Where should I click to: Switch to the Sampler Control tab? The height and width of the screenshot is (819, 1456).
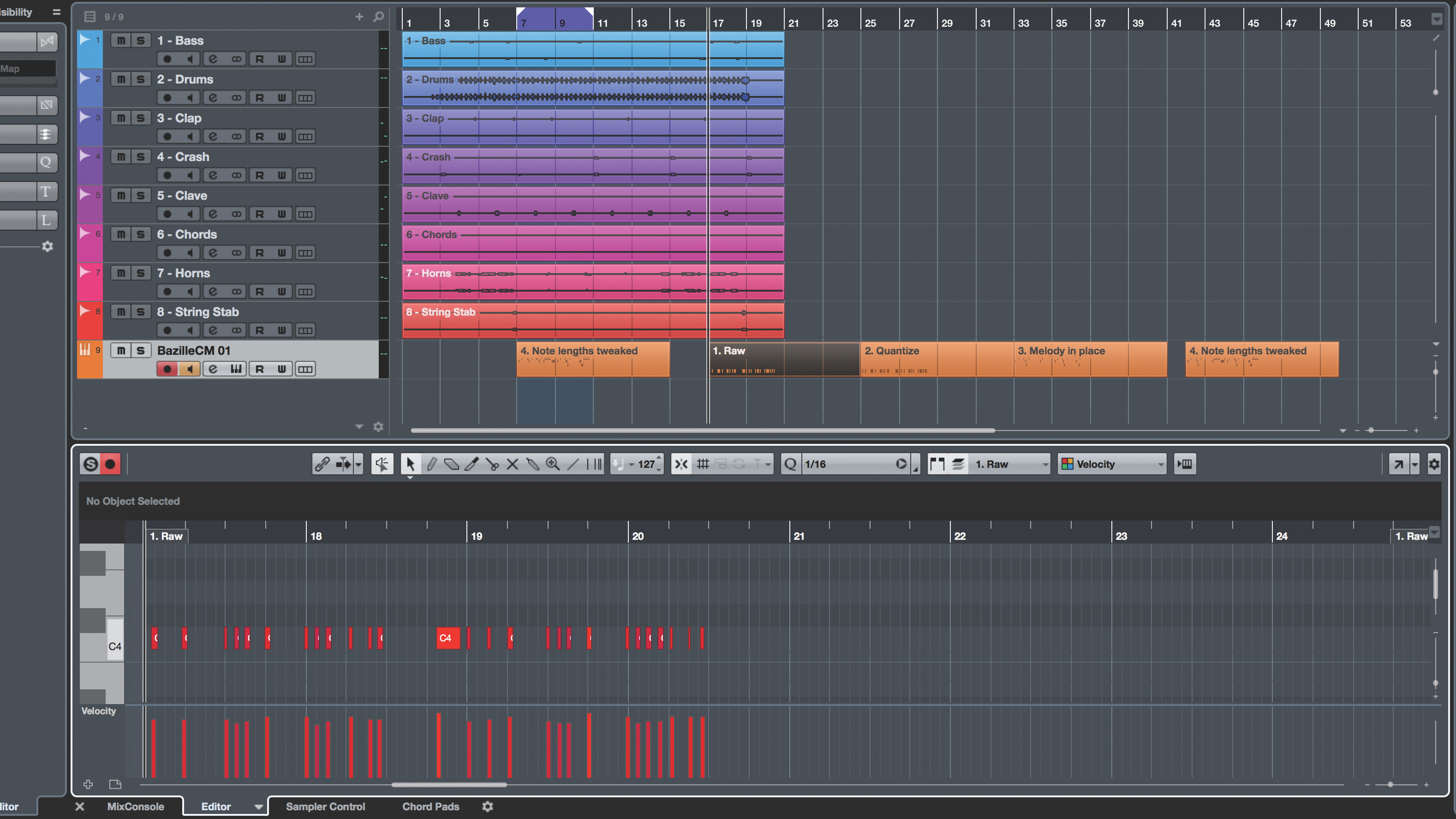(326, 807)
